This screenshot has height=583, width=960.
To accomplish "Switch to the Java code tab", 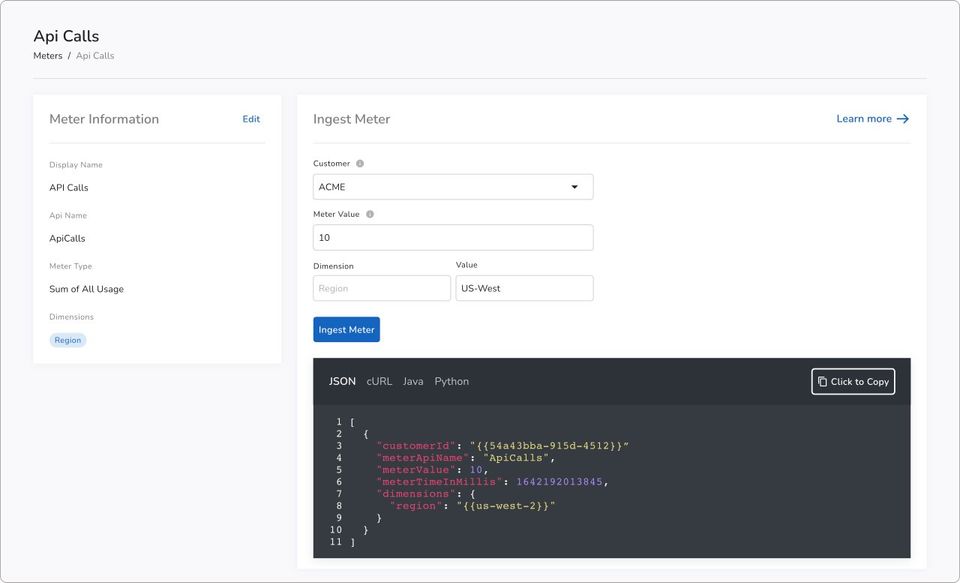I will coord(413,382).
